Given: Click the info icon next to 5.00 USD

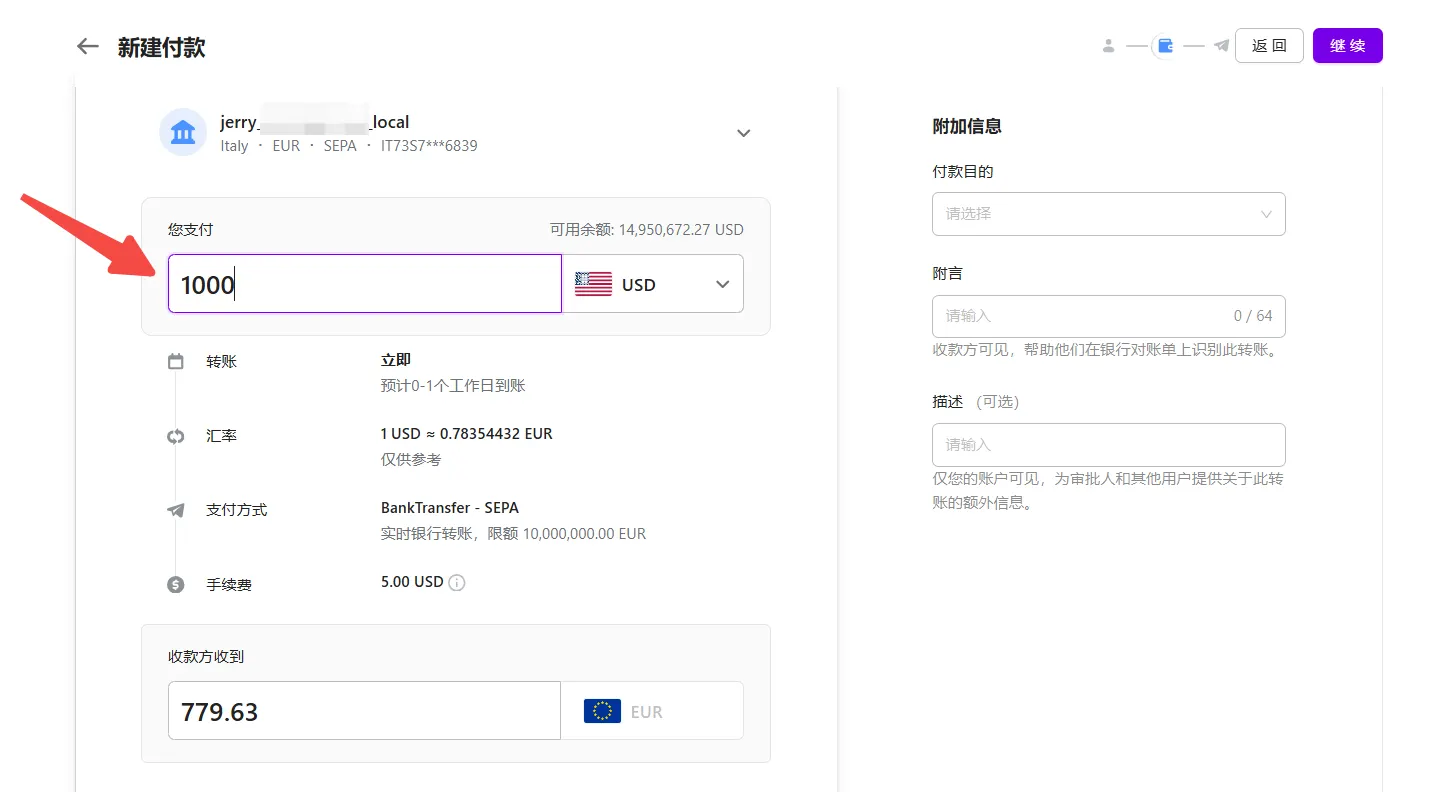Looking at the screenshot, I should coord(457,582).
